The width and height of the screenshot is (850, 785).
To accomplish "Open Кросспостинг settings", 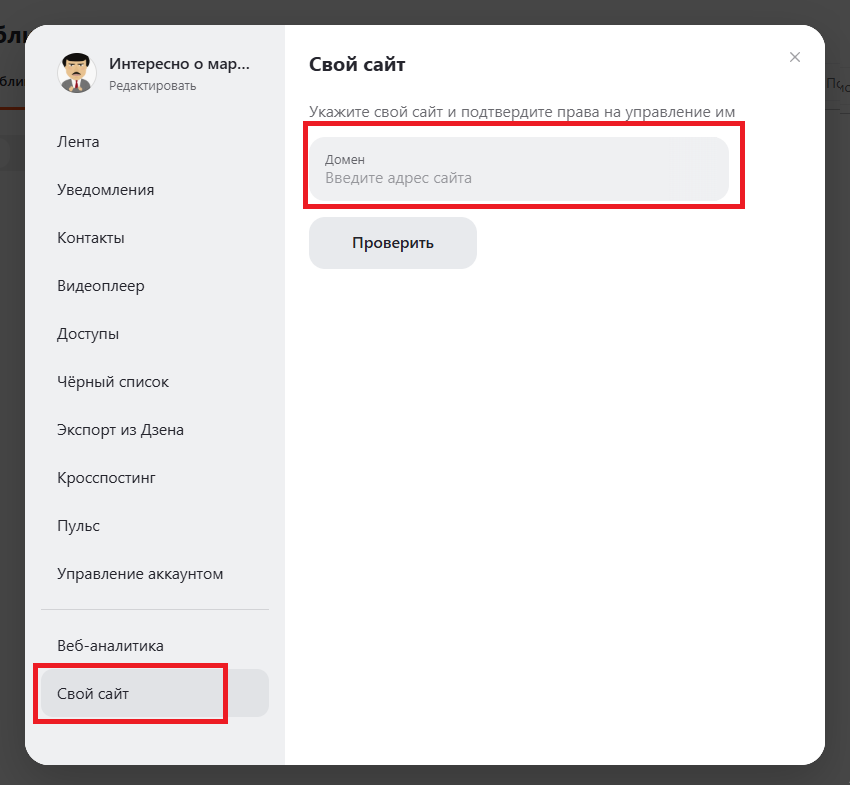I will [x=106, y=478].
